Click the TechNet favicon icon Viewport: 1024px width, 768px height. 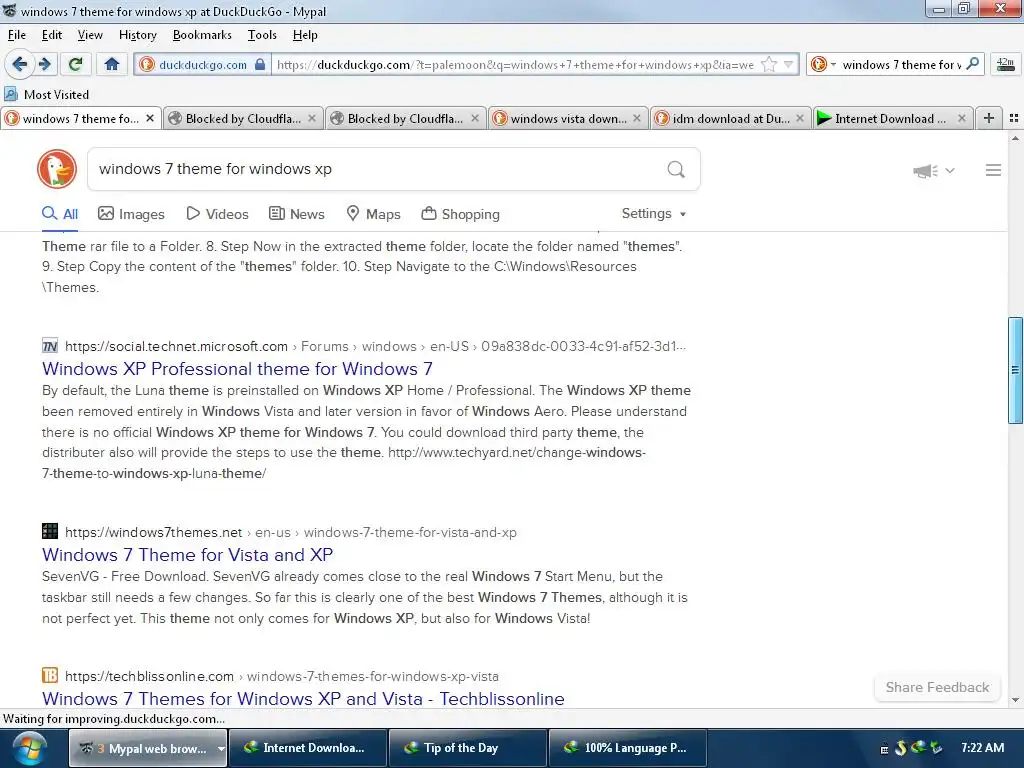click(x=50, y=346)
